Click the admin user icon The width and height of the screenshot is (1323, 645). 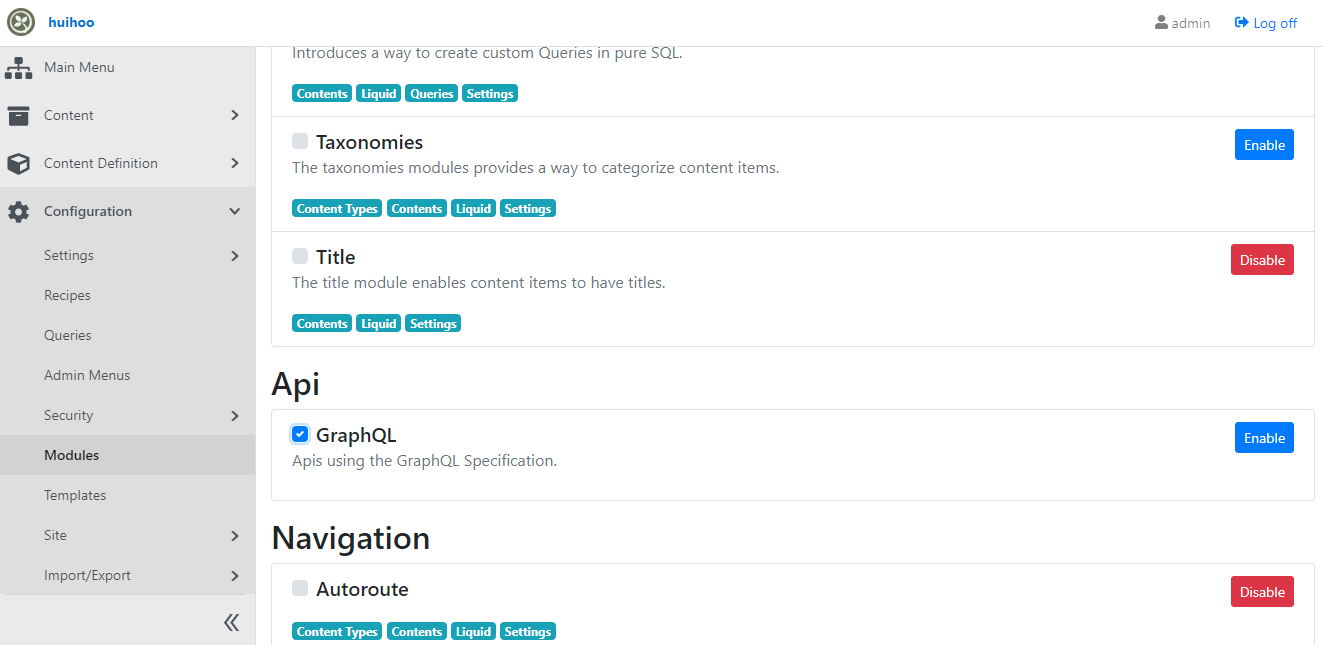click(1161, 23)
